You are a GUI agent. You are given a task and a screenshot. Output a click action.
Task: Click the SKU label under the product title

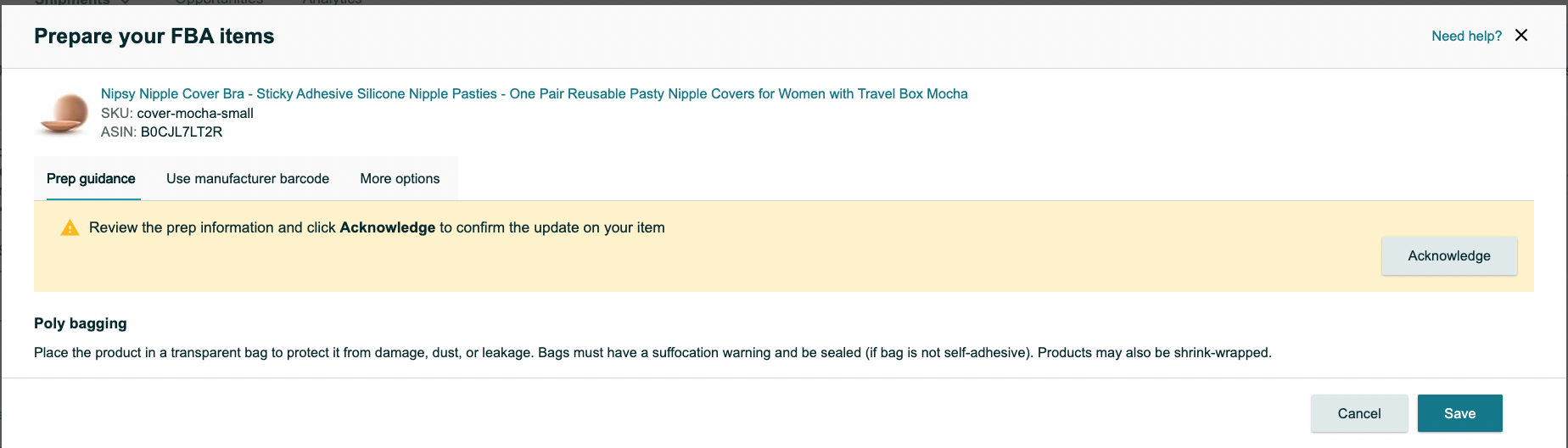point(117,113)
